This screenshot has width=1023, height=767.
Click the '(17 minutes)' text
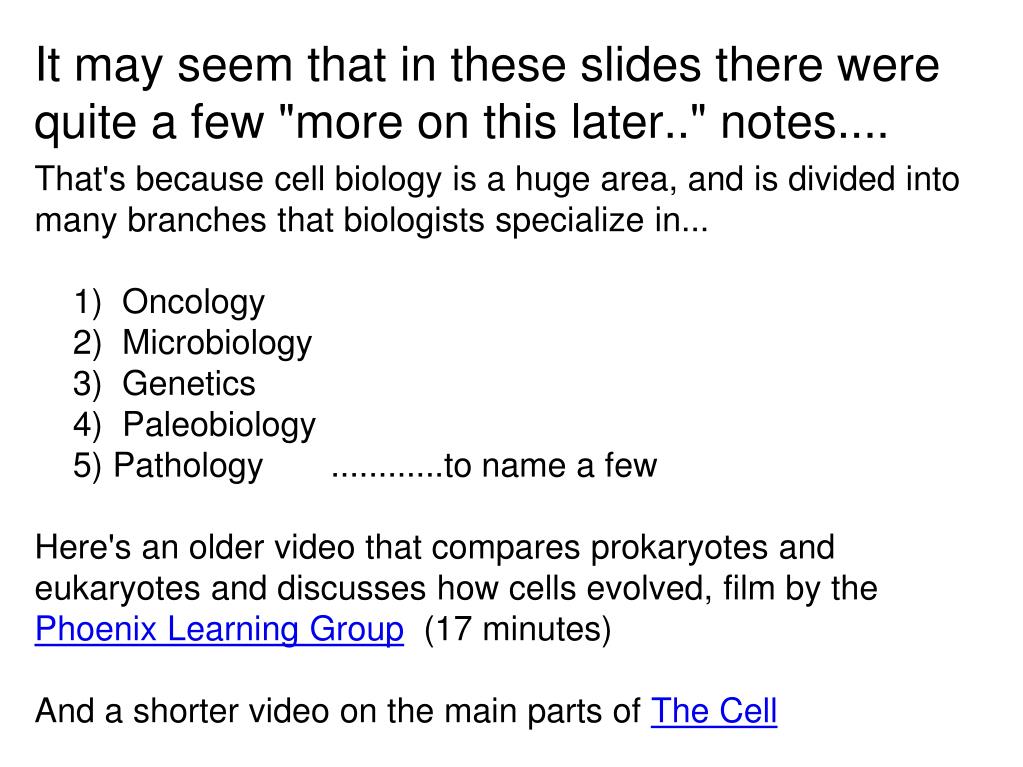click(517, 629)
